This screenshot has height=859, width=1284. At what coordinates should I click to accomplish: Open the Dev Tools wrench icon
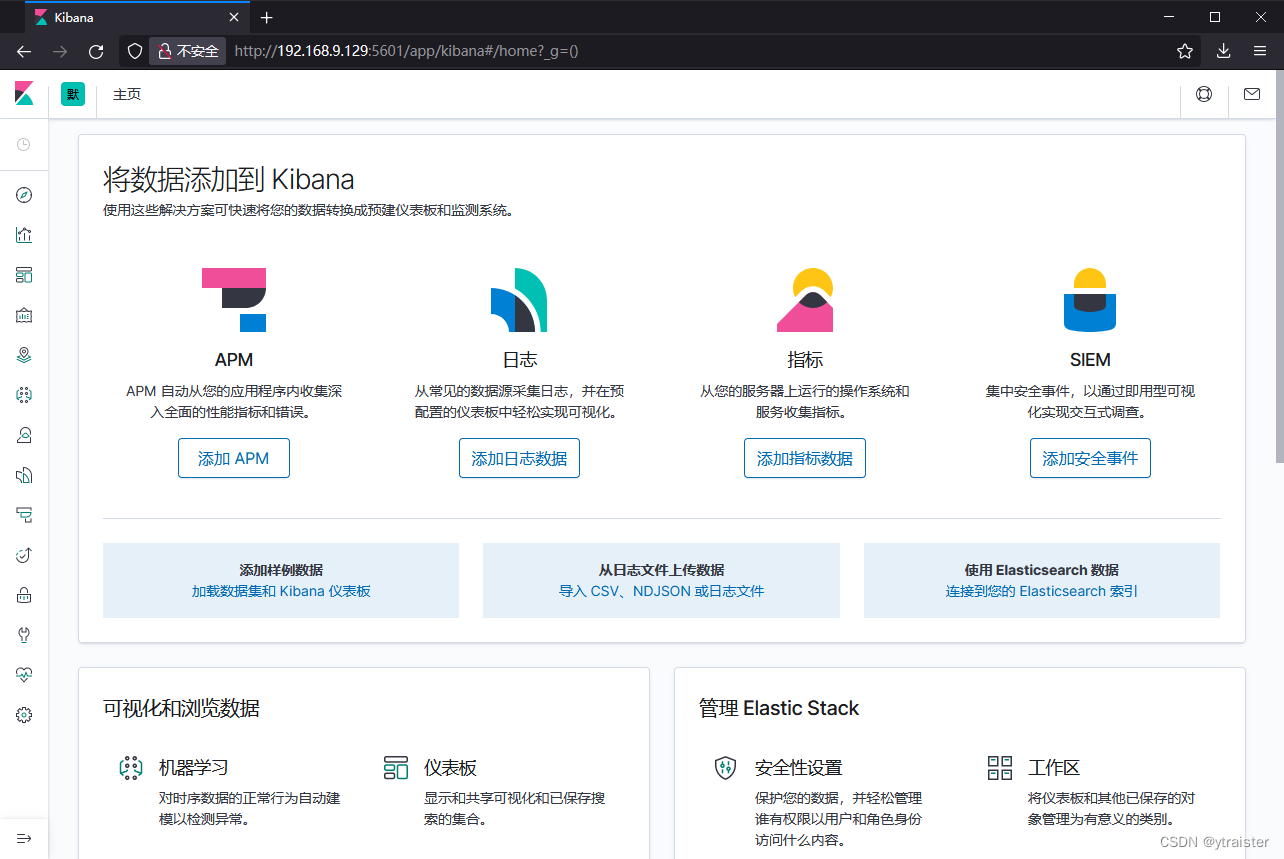pos(24,635)
